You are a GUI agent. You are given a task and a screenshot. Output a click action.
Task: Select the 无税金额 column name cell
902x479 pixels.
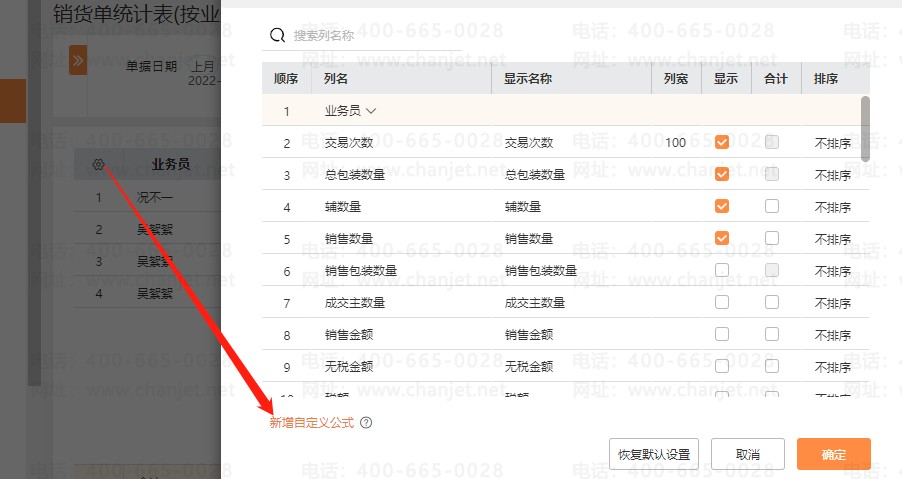[x=349, y=367]
